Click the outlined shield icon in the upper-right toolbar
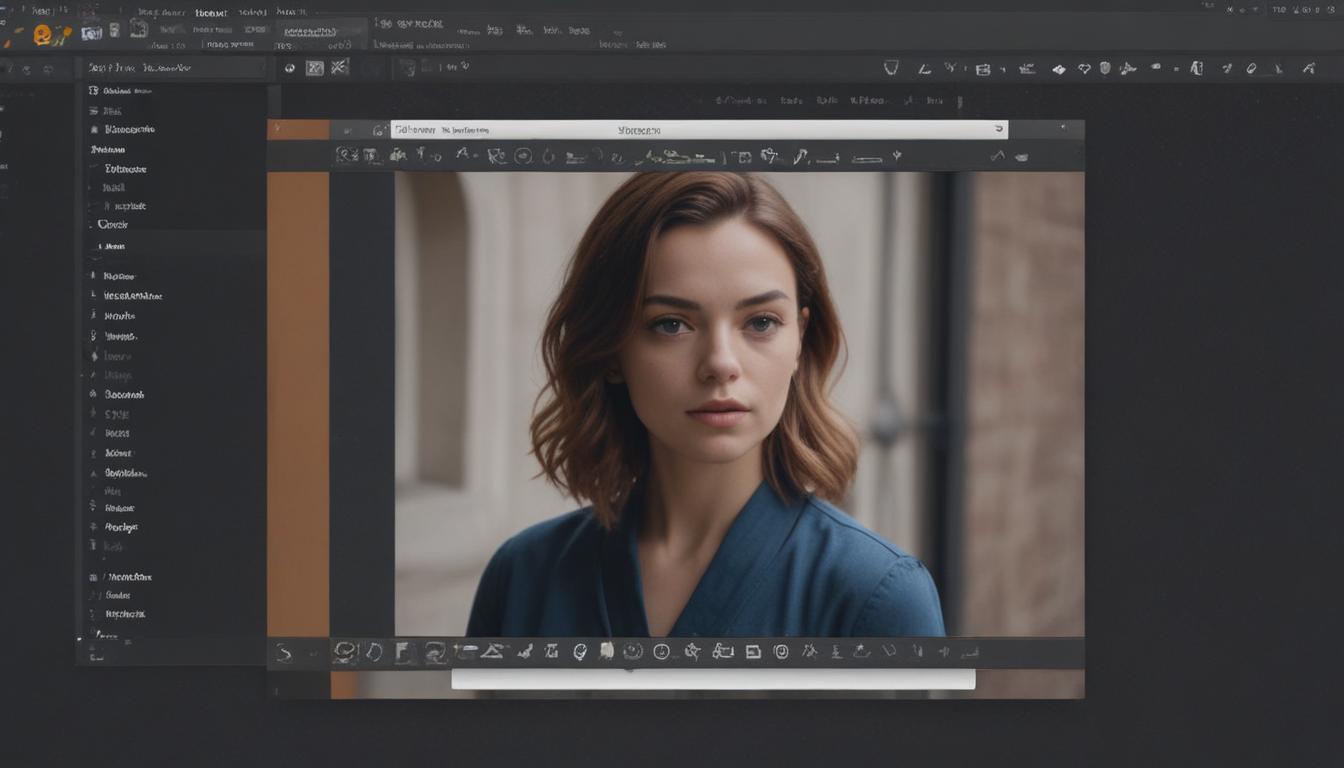 point(891,68)
